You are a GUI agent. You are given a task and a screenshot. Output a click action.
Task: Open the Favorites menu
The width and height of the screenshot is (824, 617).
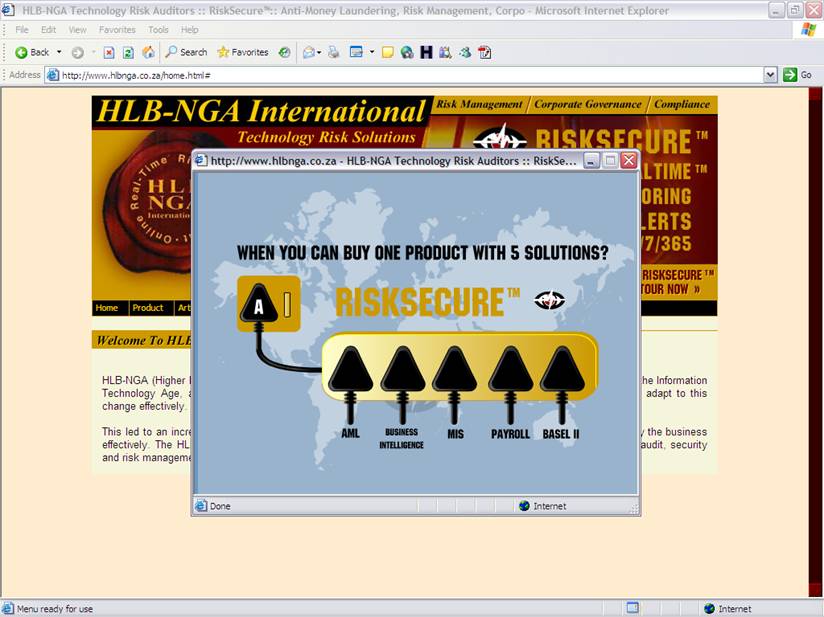click(x=117, y=30)
